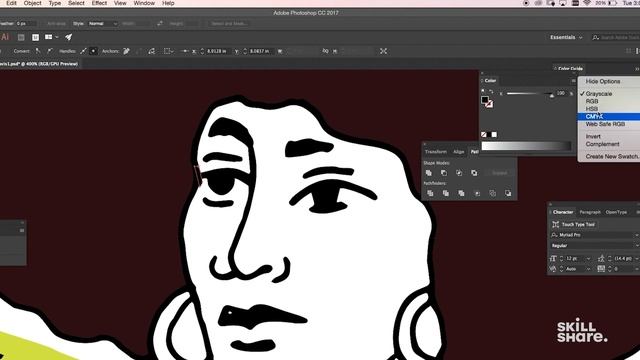
Task: Click the isolate selected object icon
Action: [x=383, y=51]
